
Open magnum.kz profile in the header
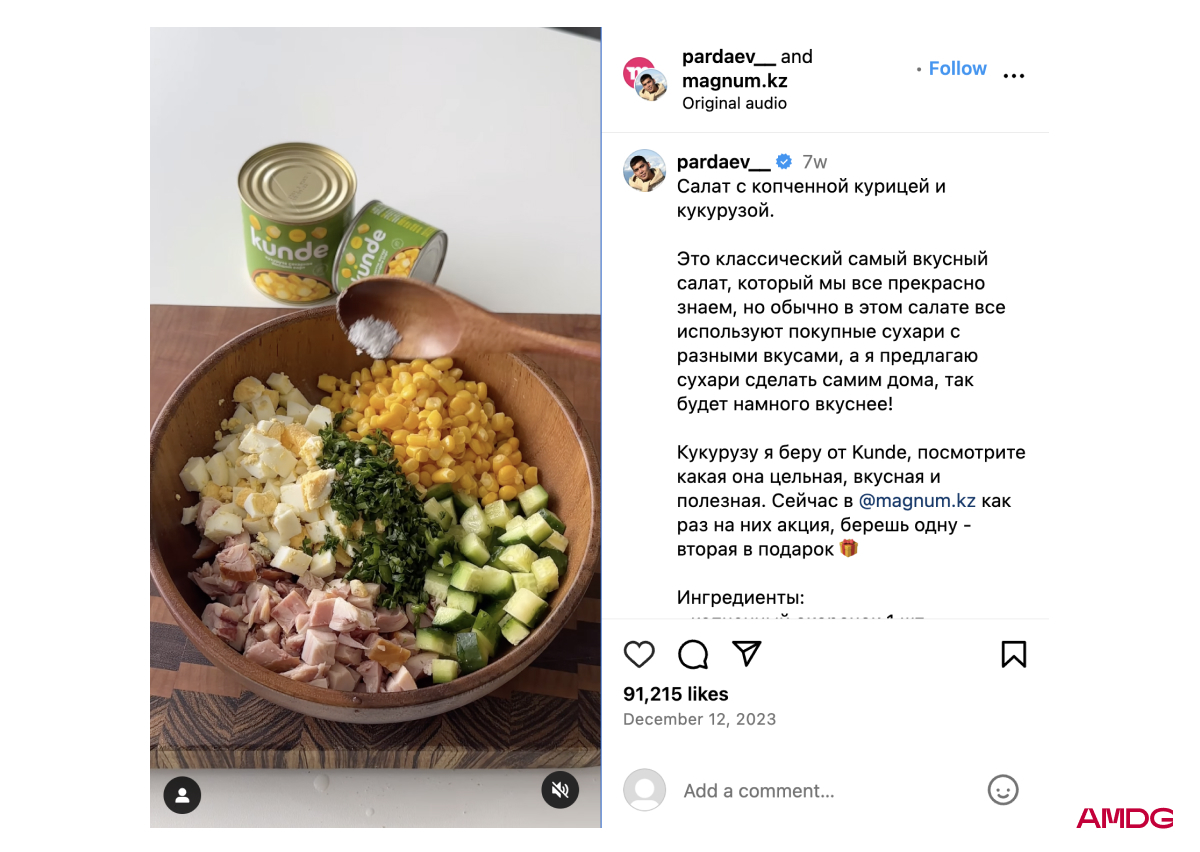click(x=735, y=80)
